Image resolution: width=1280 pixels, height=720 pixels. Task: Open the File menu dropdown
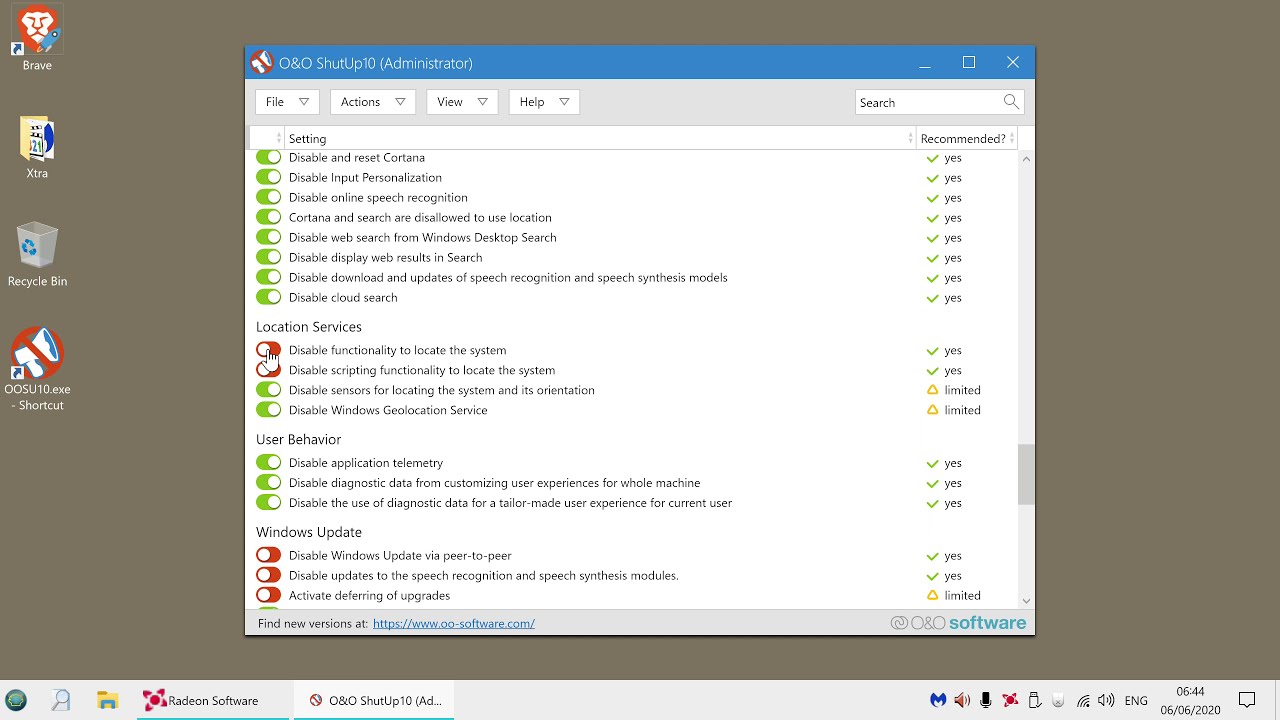tap(287, 102)
